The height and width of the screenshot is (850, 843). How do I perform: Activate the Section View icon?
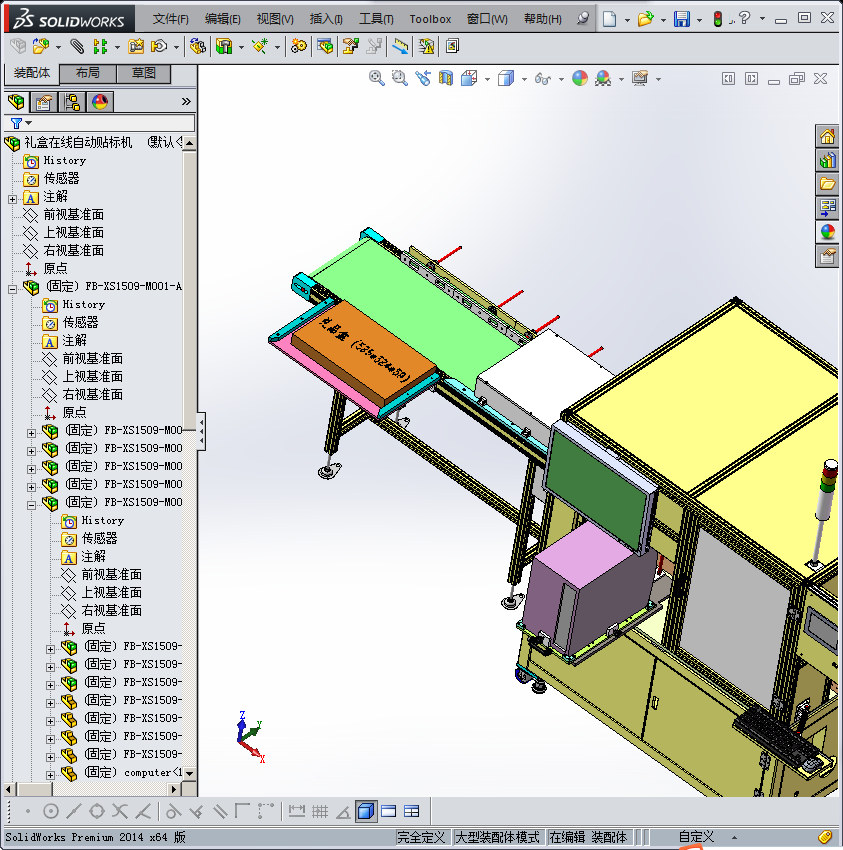(446, 79)
